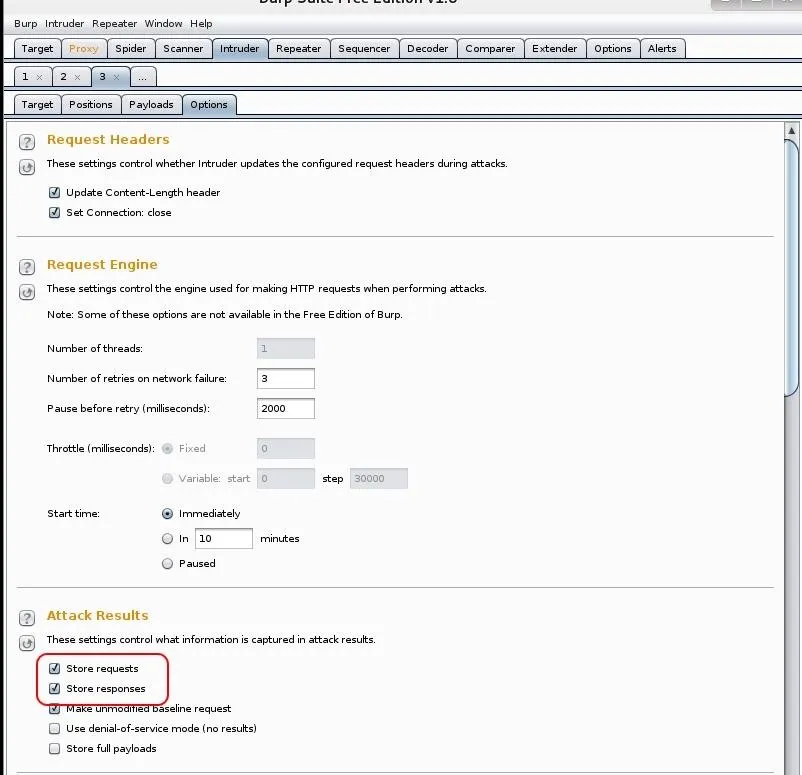This screenshot has height=775, width=802.
Task: Open help for Attack Results section
Action: click(27, 618)
